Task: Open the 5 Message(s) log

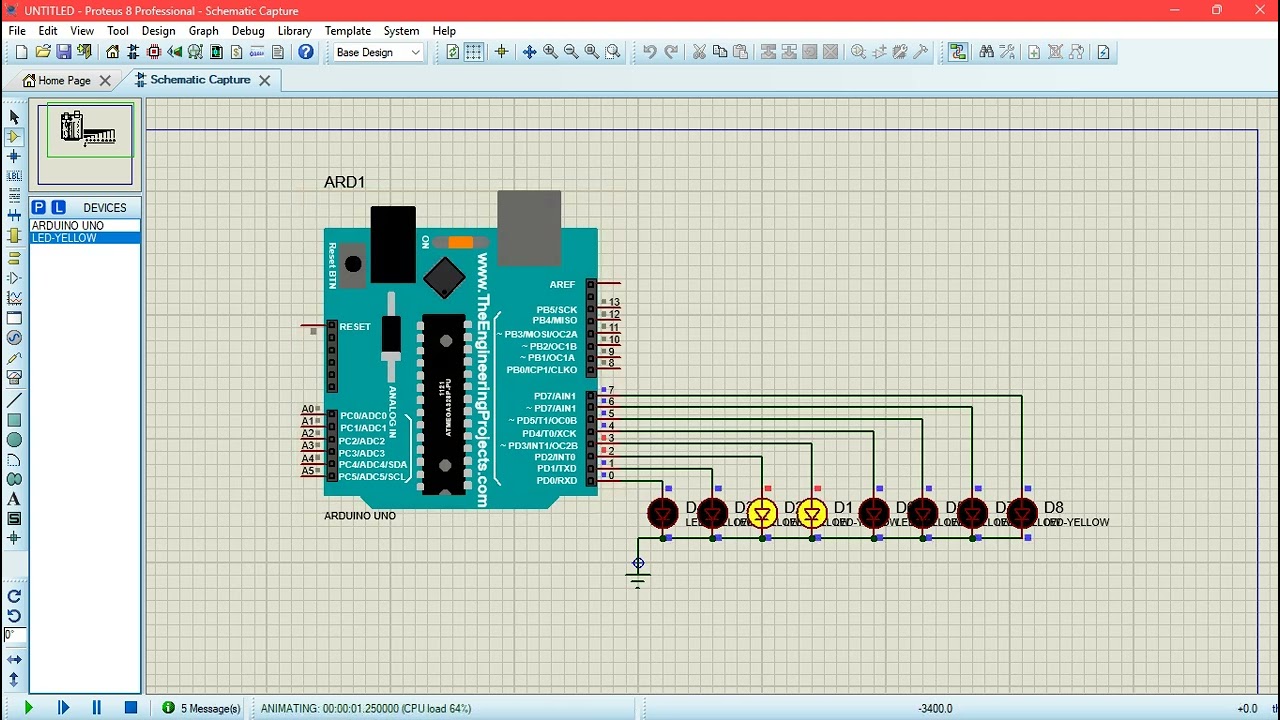Action: 201,708
